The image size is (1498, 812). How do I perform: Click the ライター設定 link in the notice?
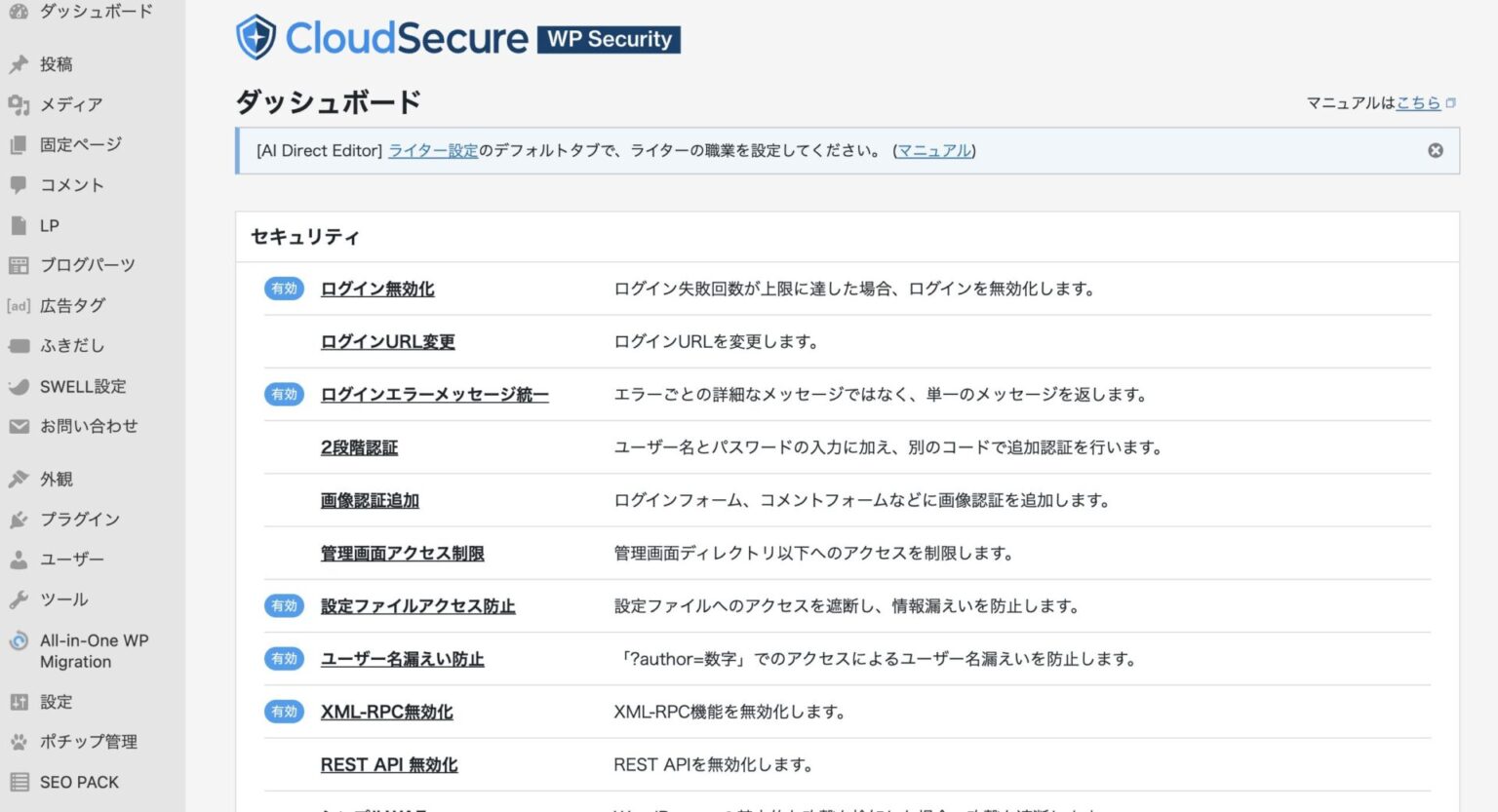pos(432,151)
